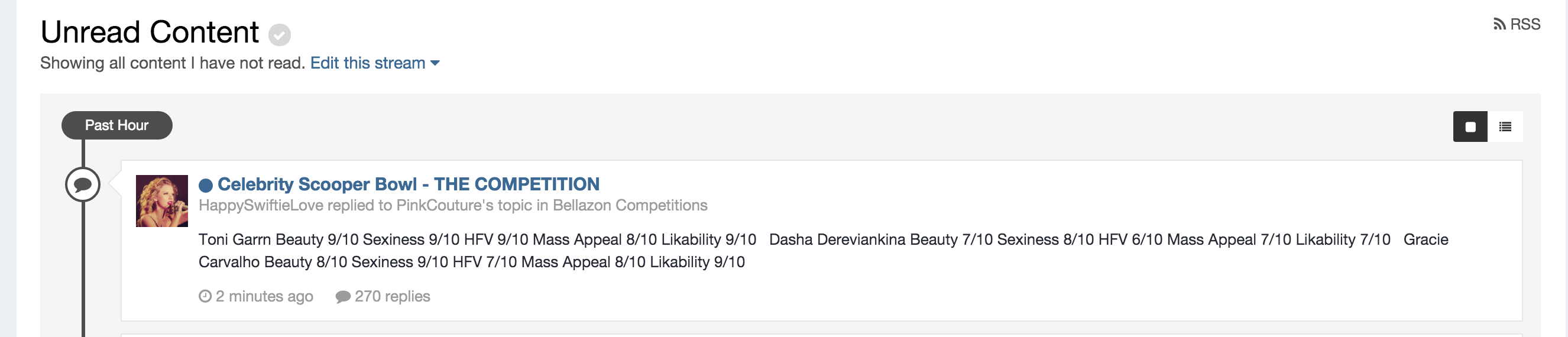Open the Edit this stream dropdown
1568x337 pixels.
point(368,63)
